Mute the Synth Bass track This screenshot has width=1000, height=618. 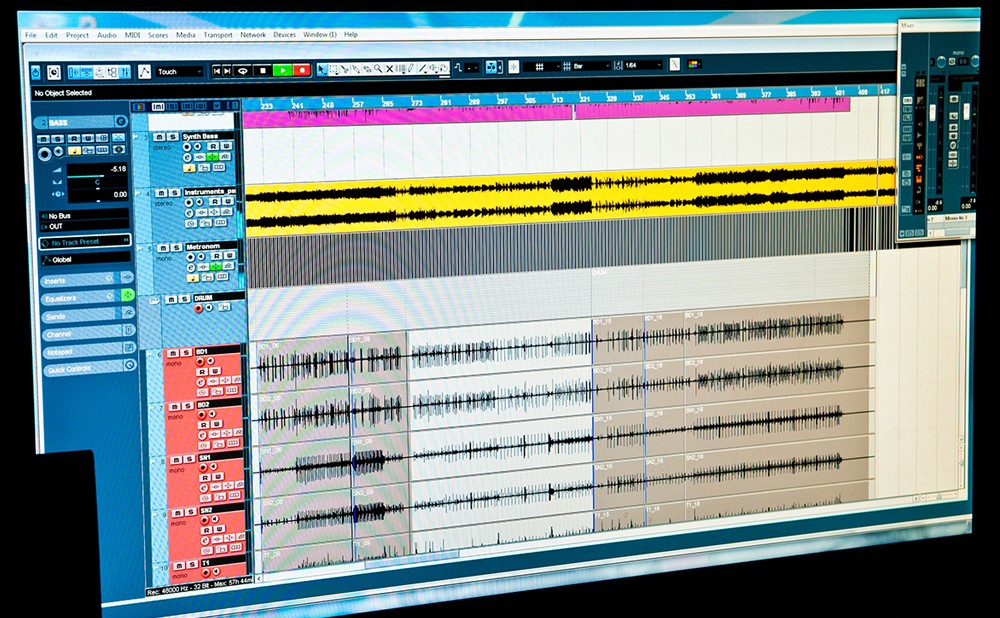pyautogui.click(x=158, y=136)
